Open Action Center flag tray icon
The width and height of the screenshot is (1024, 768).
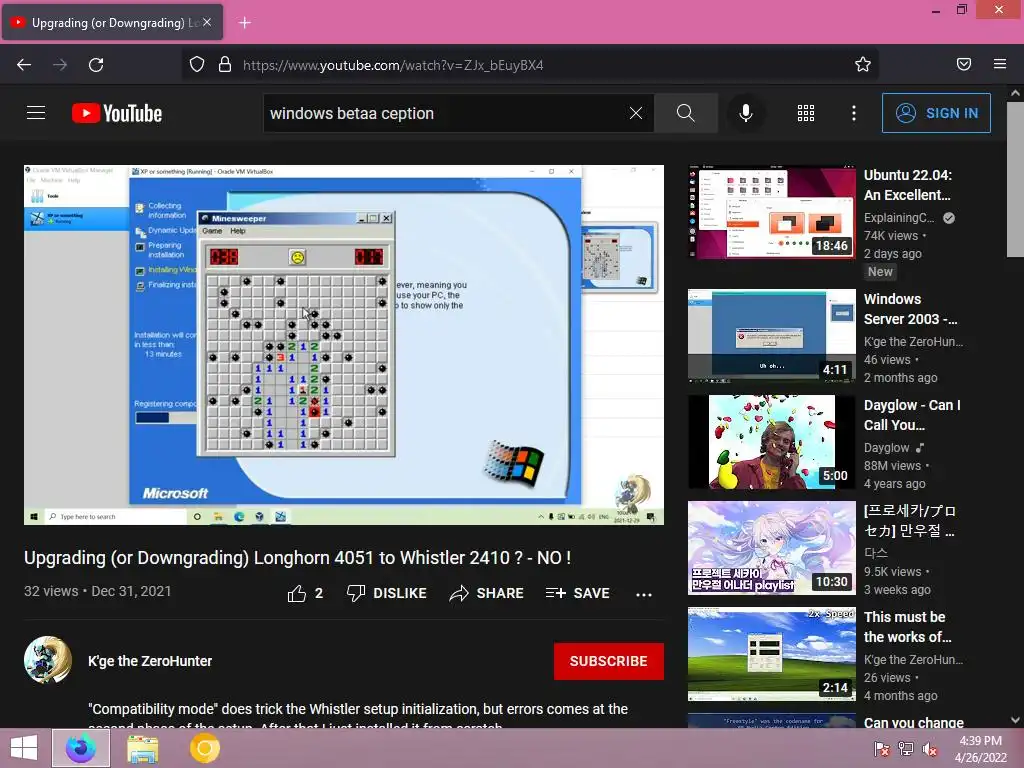coord(882,748)
